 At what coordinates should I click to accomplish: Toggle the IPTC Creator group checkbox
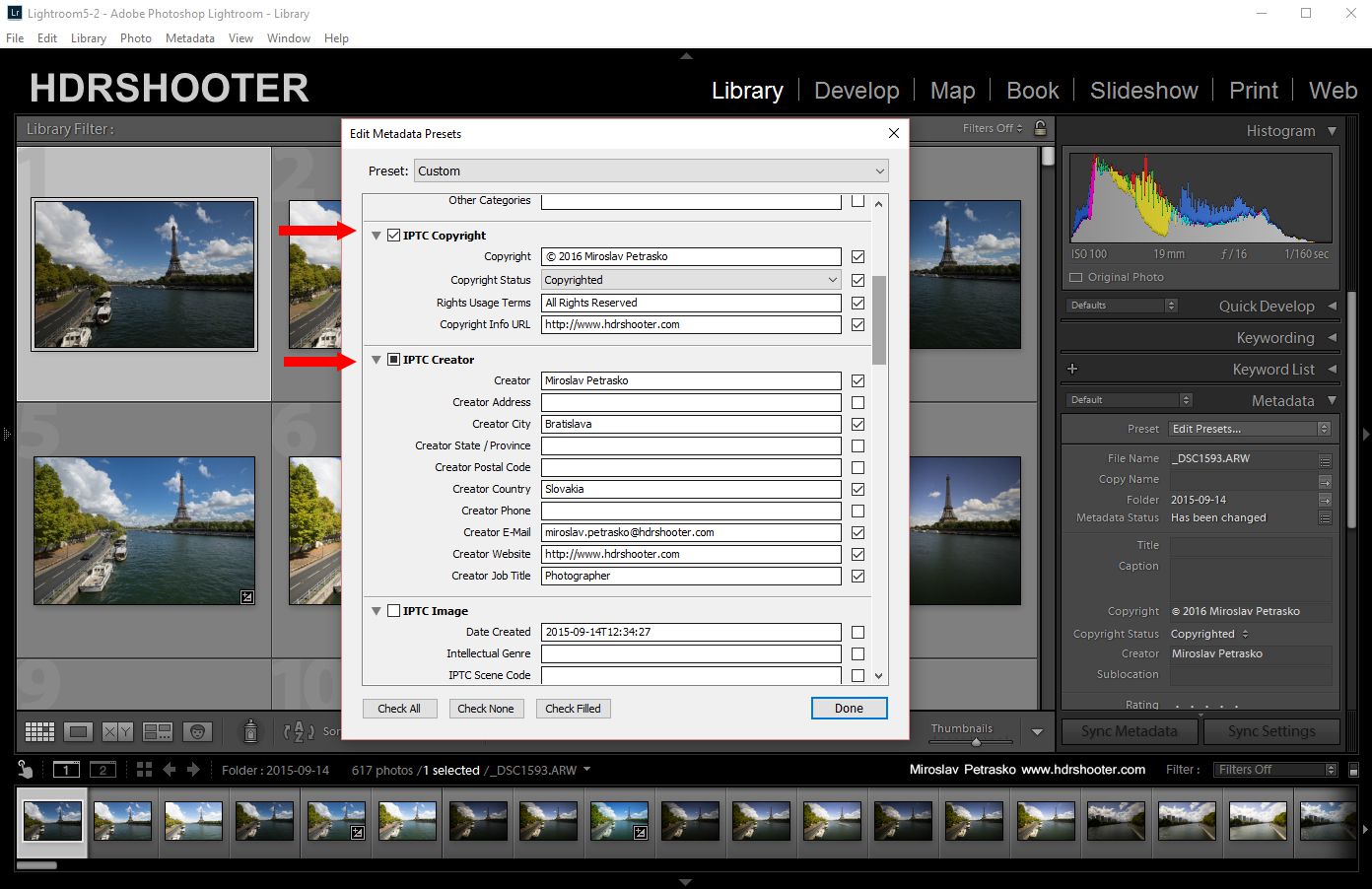[394, 360]
